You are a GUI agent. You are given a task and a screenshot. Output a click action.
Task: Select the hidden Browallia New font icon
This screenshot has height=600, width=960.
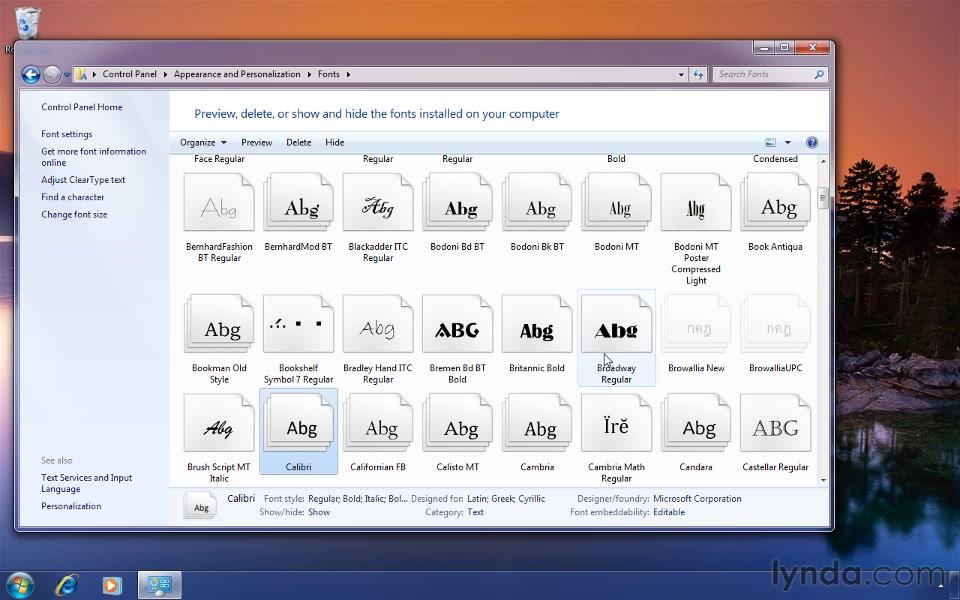696,324
